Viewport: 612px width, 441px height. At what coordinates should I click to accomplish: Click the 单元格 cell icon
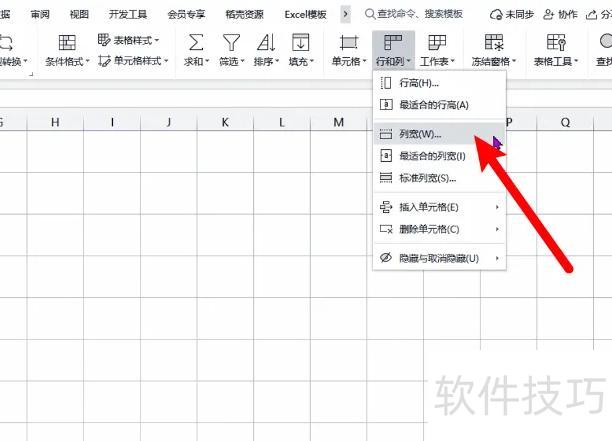(349, 42)
